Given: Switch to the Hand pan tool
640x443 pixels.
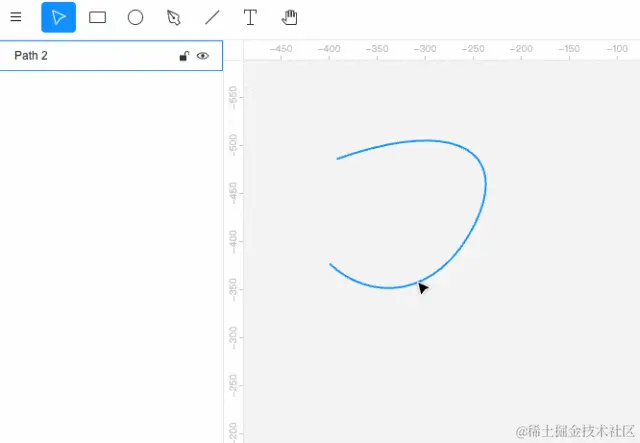Looking at the screenshot, I should tap(289, 18).
